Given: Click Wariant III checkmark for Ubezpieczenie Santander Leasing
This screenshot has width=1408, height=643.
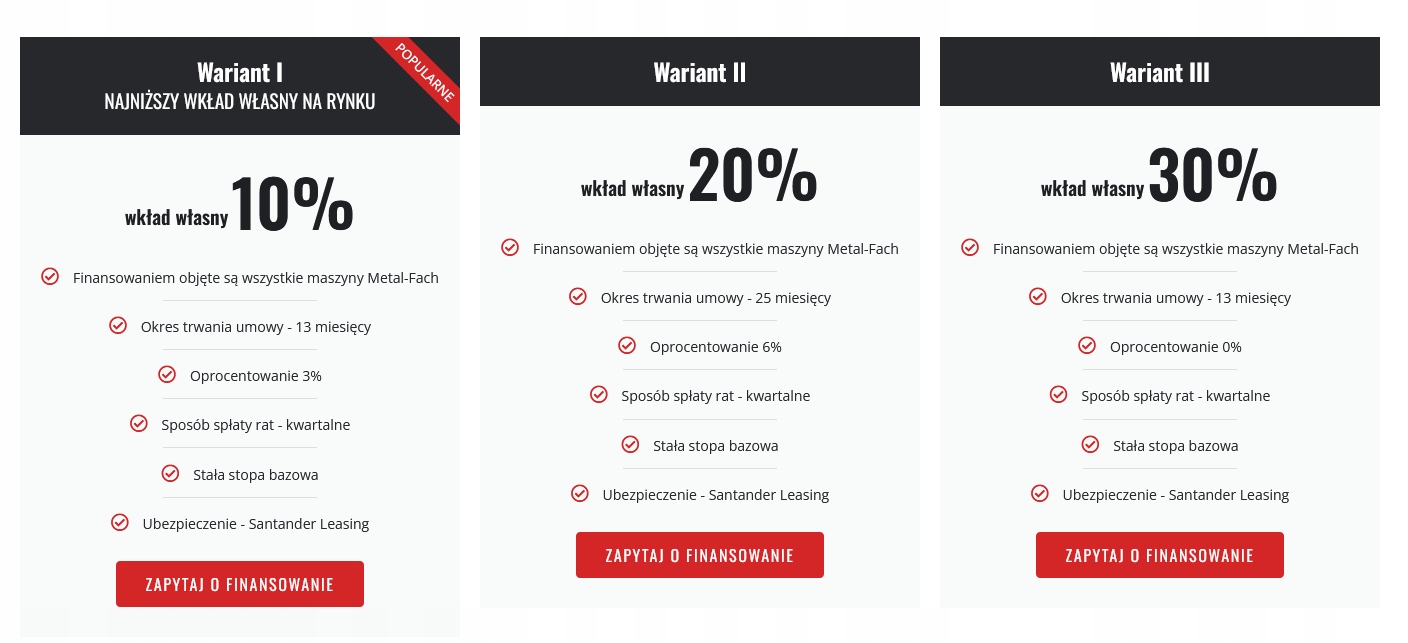Looking at the screenshot, I should click(1040, 494).
